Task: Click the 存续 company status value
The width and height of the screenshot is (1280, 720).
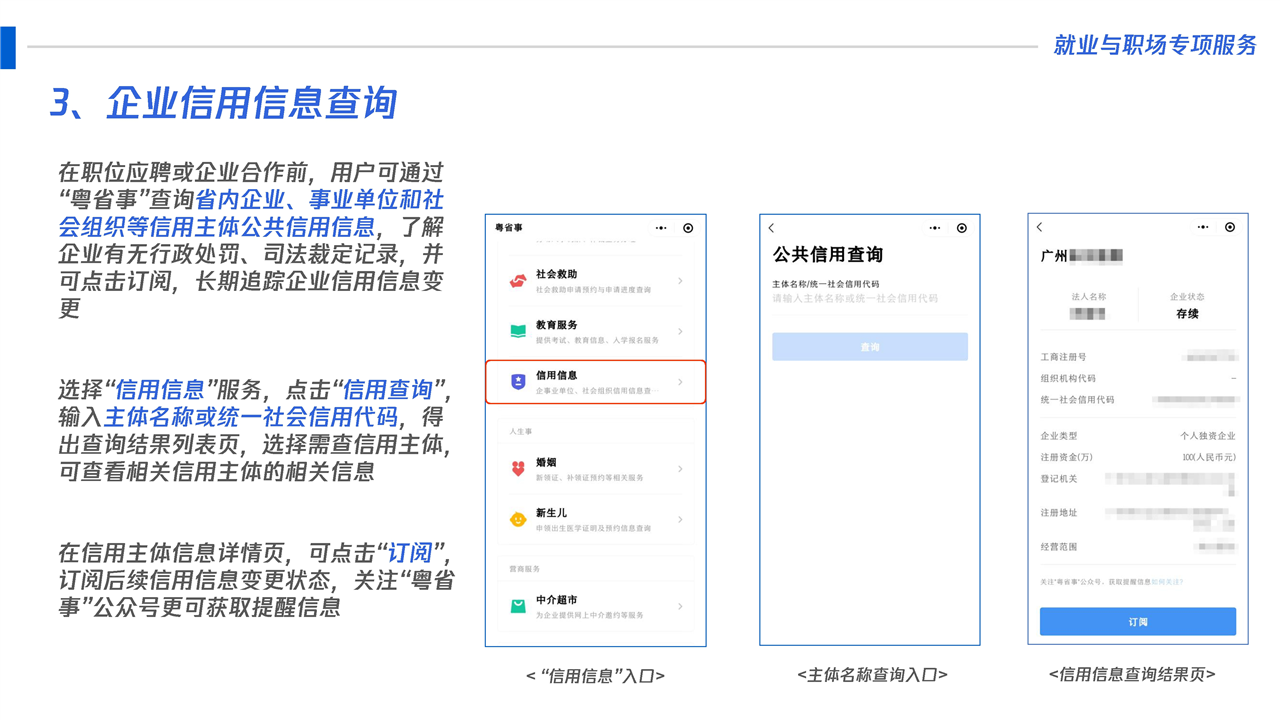Action: (x=1187, y=313)
